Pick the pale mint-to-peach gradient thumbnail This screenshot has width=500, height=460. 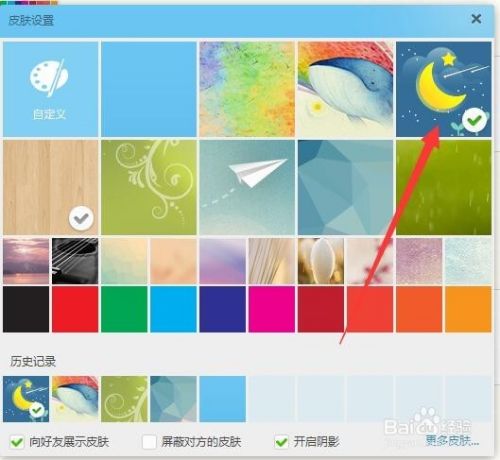point(124,261)
